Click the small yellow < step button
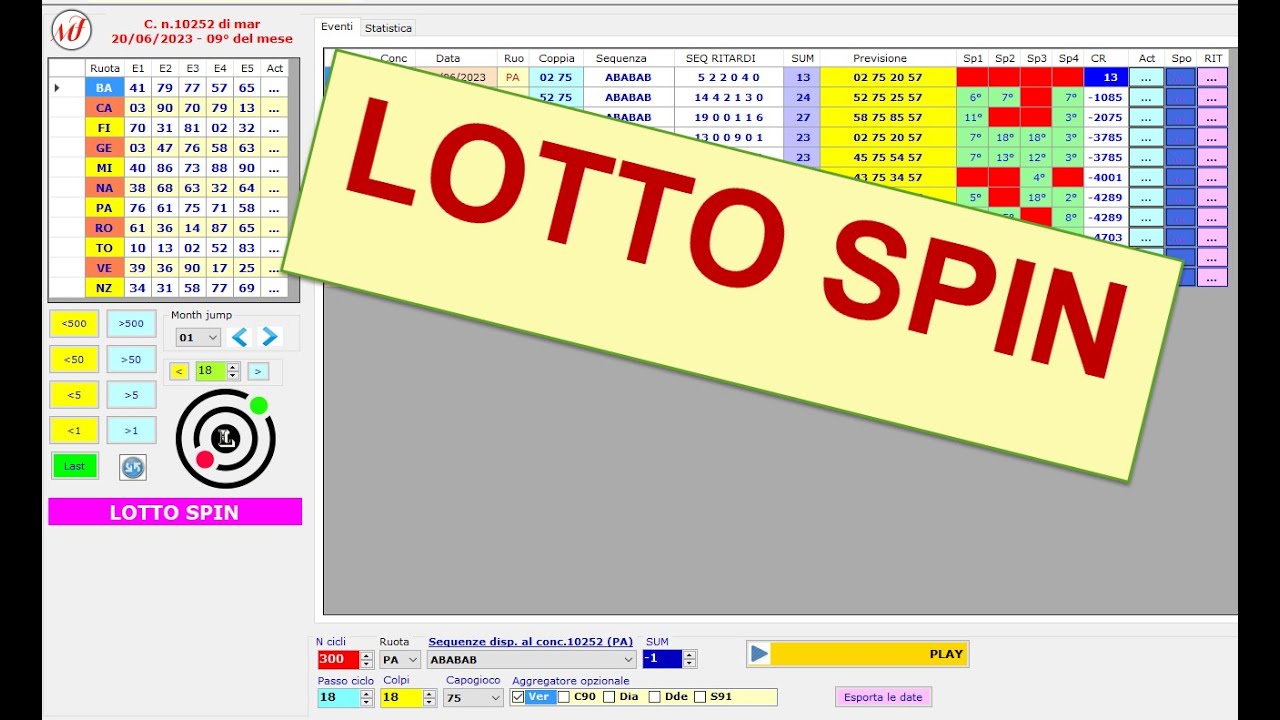The height and width of the screenshot is (720, 1280). click(179, 371)
